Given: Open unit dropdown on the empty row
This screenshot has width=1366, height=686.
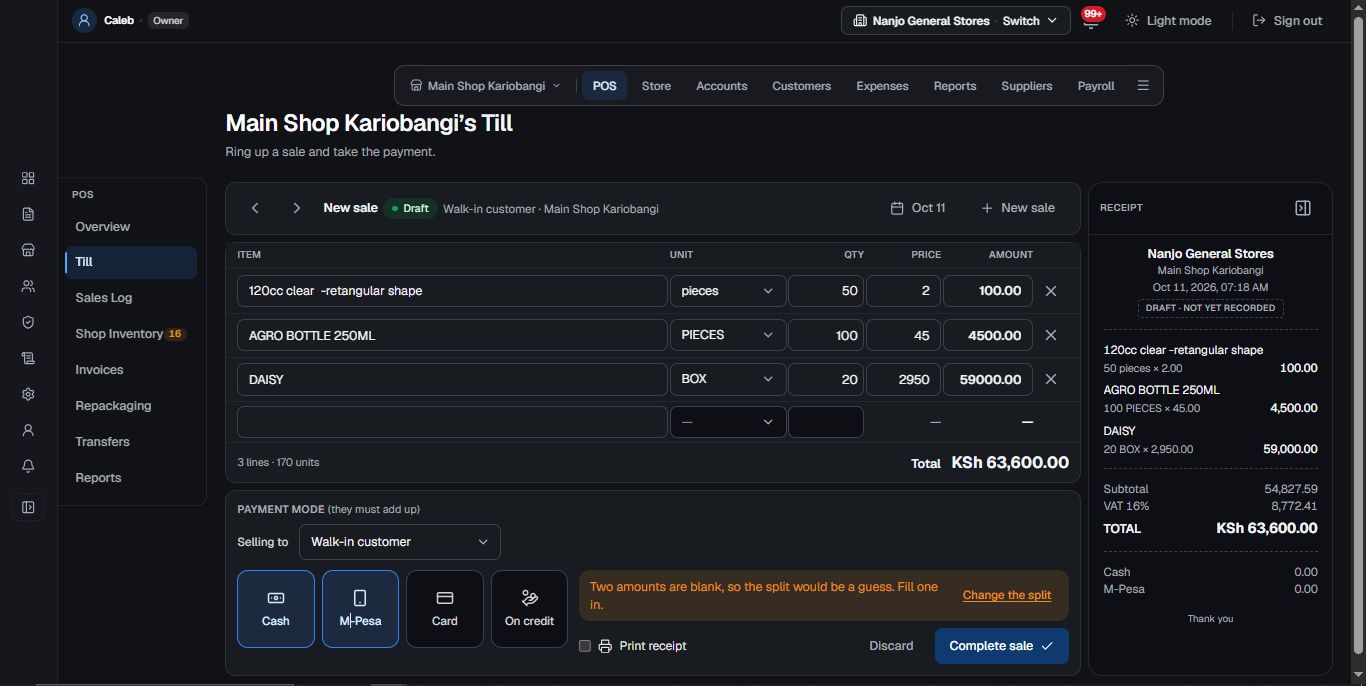Looking at the screenshot, I should pyautogui.click(x=727, y=422).
